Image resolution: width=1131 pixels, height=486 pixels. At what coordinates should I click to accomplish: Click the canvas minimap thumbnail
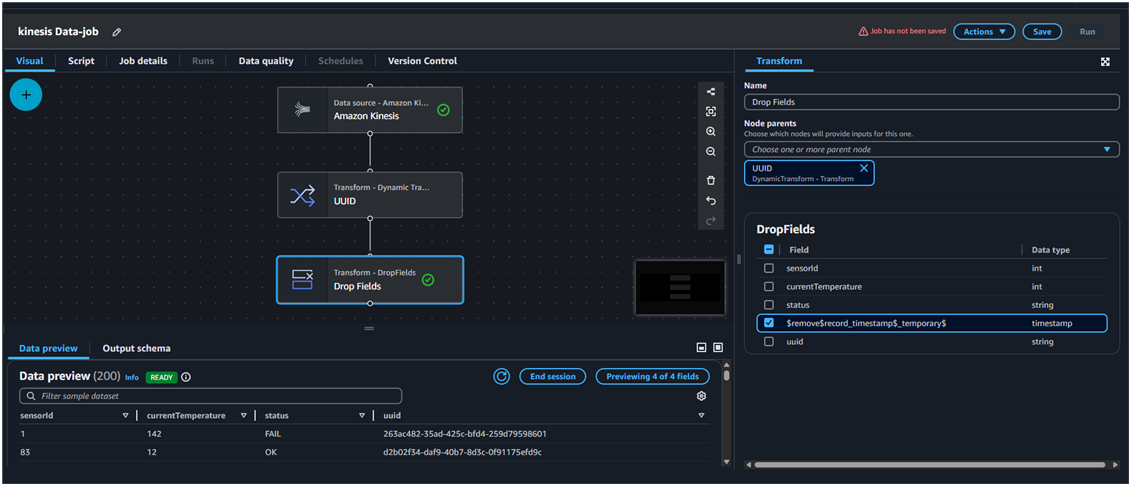click(679, 287)
